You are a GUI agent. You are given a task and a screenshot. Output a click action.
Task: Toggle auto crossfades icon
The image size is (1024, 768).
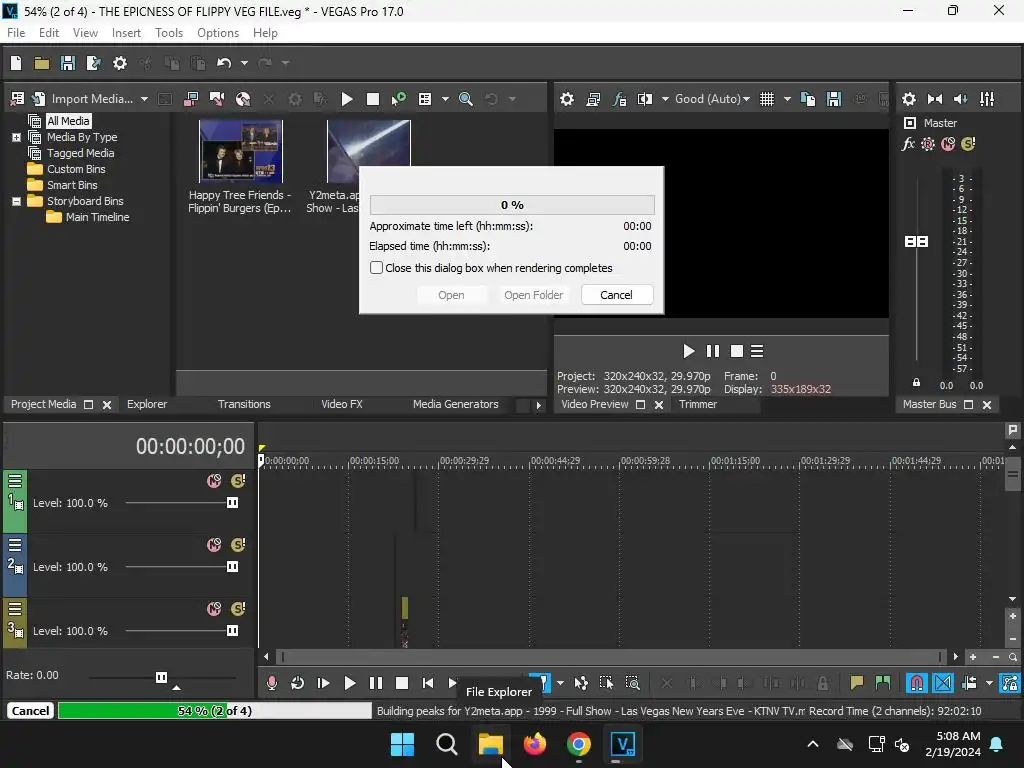click(x=943, y=683)
